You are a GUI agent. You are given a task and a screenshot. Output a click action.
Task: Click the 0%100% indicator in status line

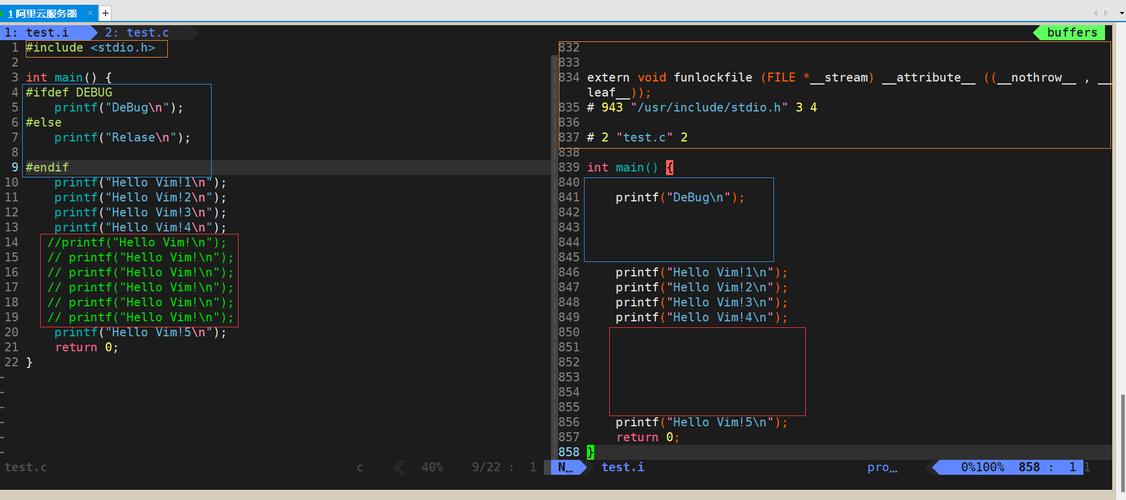(x=983, y=468)
